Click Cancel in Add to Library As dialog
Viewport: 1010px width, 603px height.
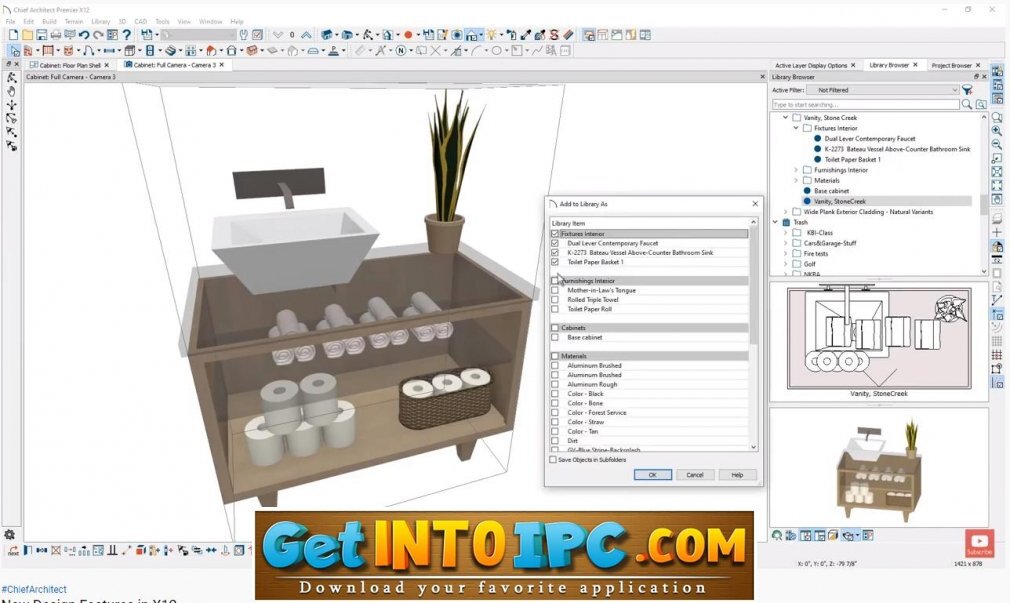[x=695, y=475]
